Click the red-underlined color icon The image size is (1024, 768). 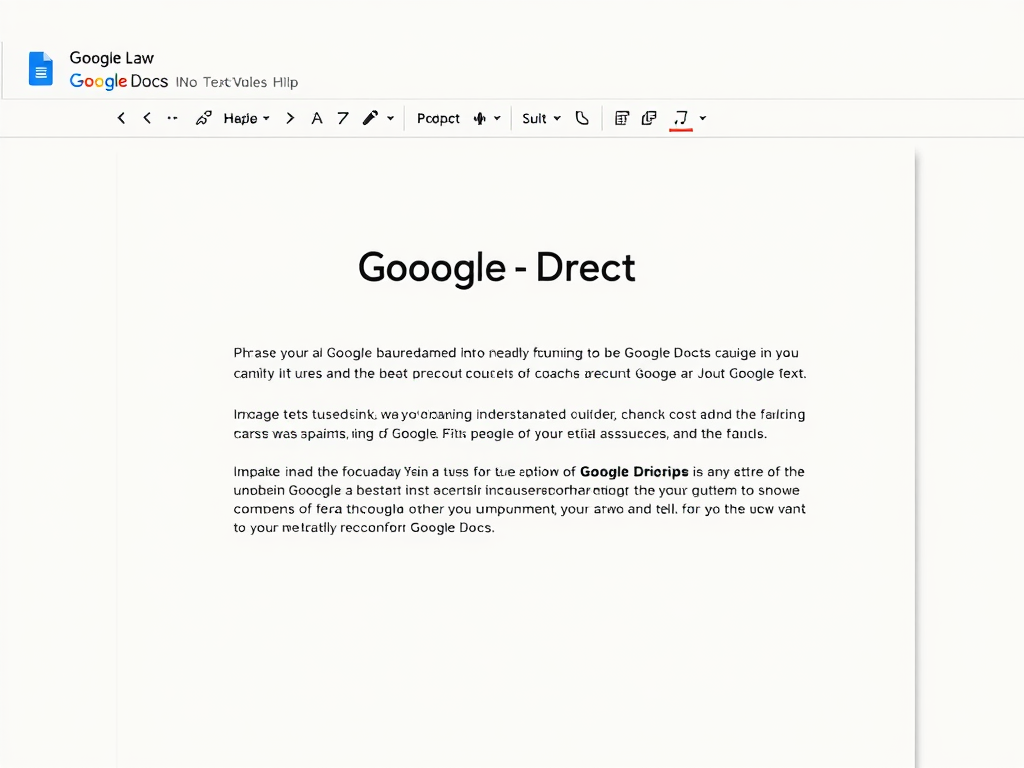pyautogui.click(x=681, y=119)
